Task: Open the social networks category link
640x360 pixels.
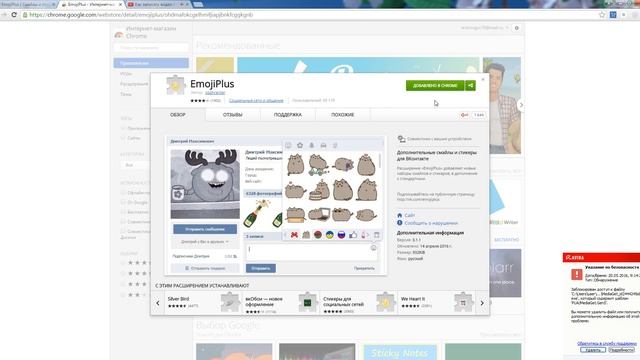Action: coord(256,100)
